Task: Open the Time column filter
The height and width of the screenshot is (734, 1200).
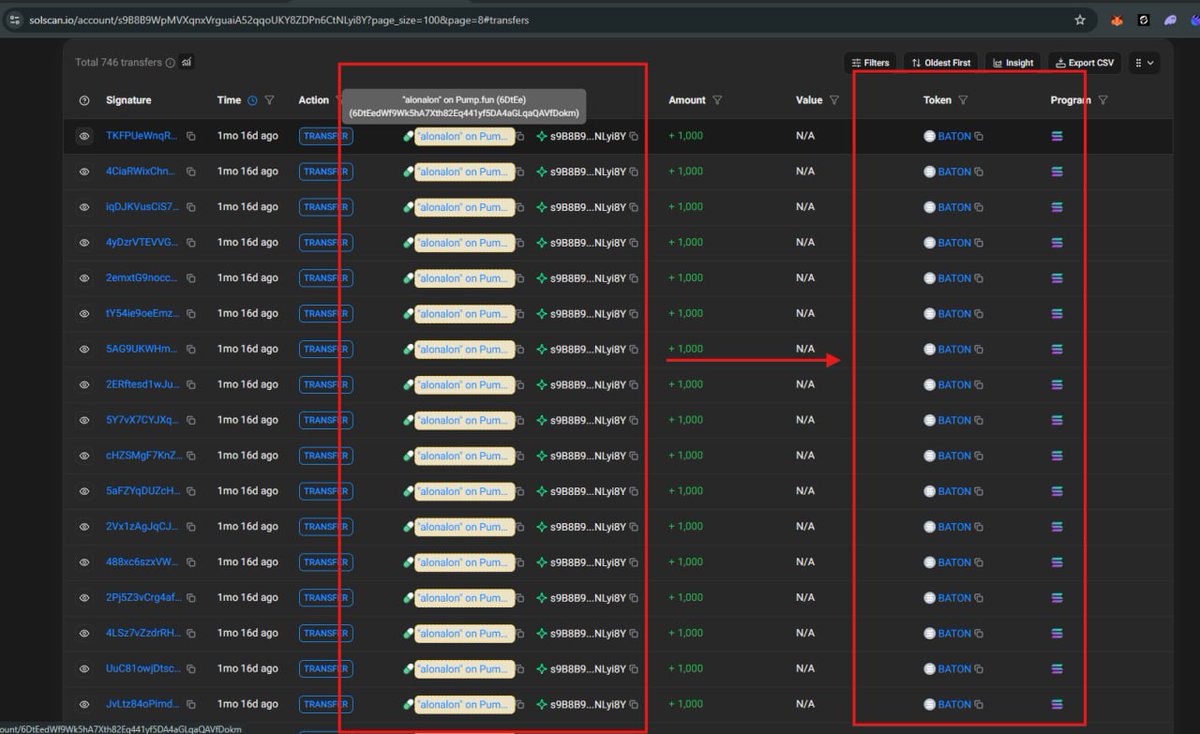Action: pos(270,100)
